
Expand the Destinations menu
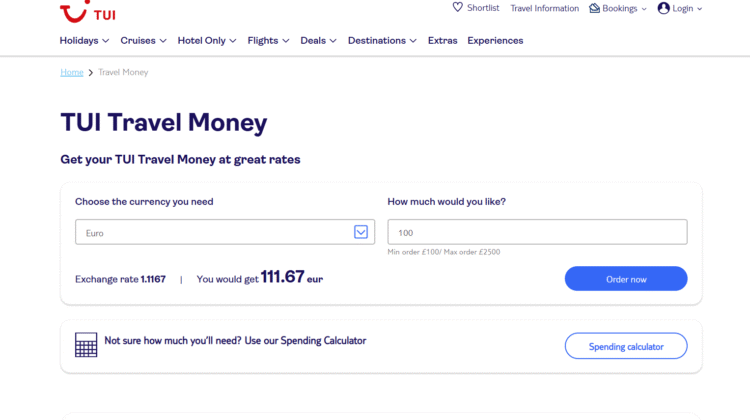(382, 41)
